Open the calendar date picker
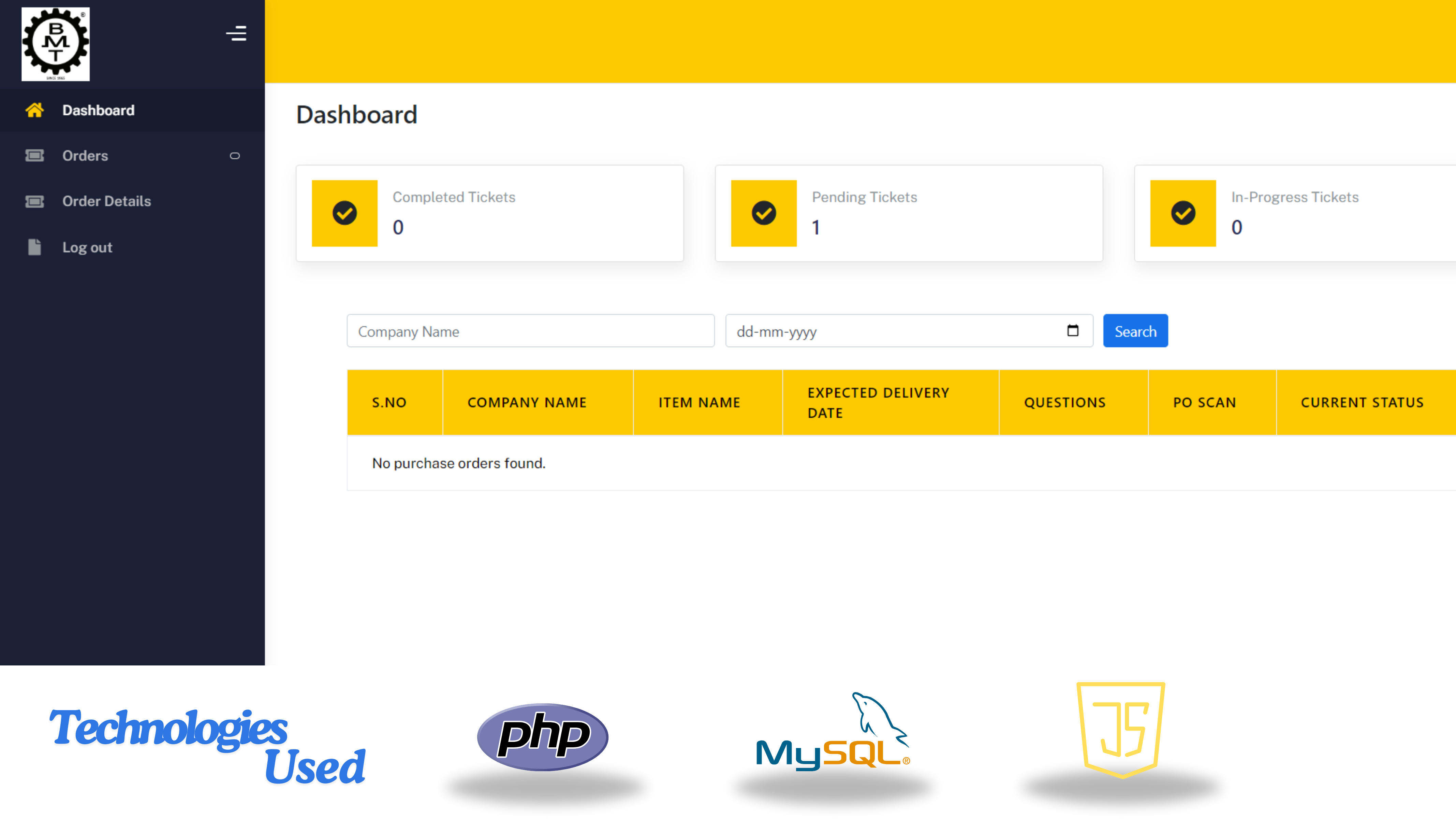This screenshot has height=819, width=1456. (x=1073, y=331)
